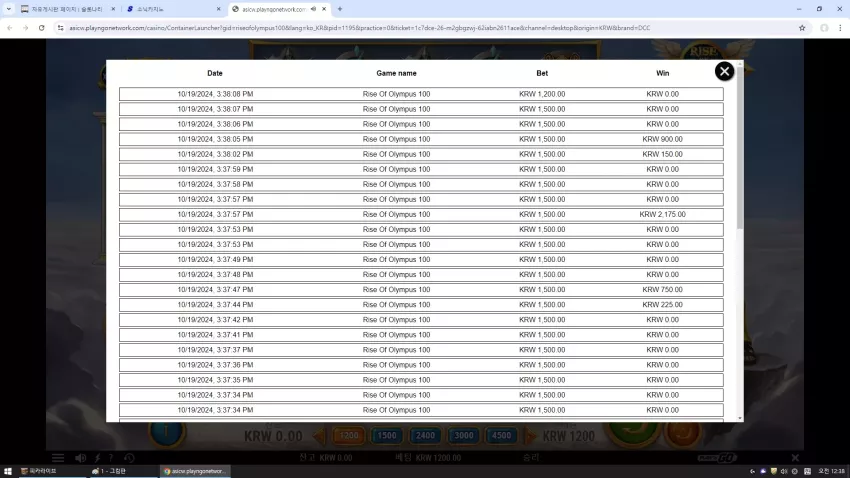Screen dimensions: 850x478
Task: Expand the tab search dropdown
Action: pos(9,9)
